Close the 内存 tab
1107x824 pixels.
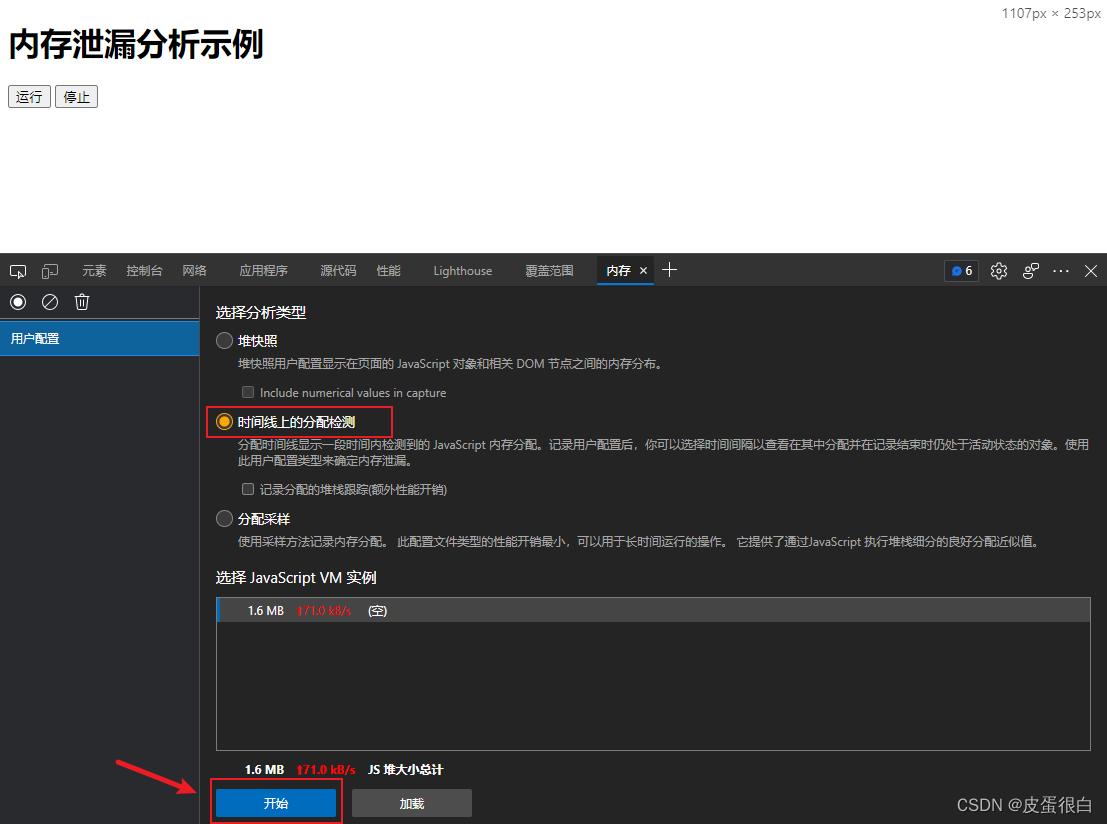(643, 270)
